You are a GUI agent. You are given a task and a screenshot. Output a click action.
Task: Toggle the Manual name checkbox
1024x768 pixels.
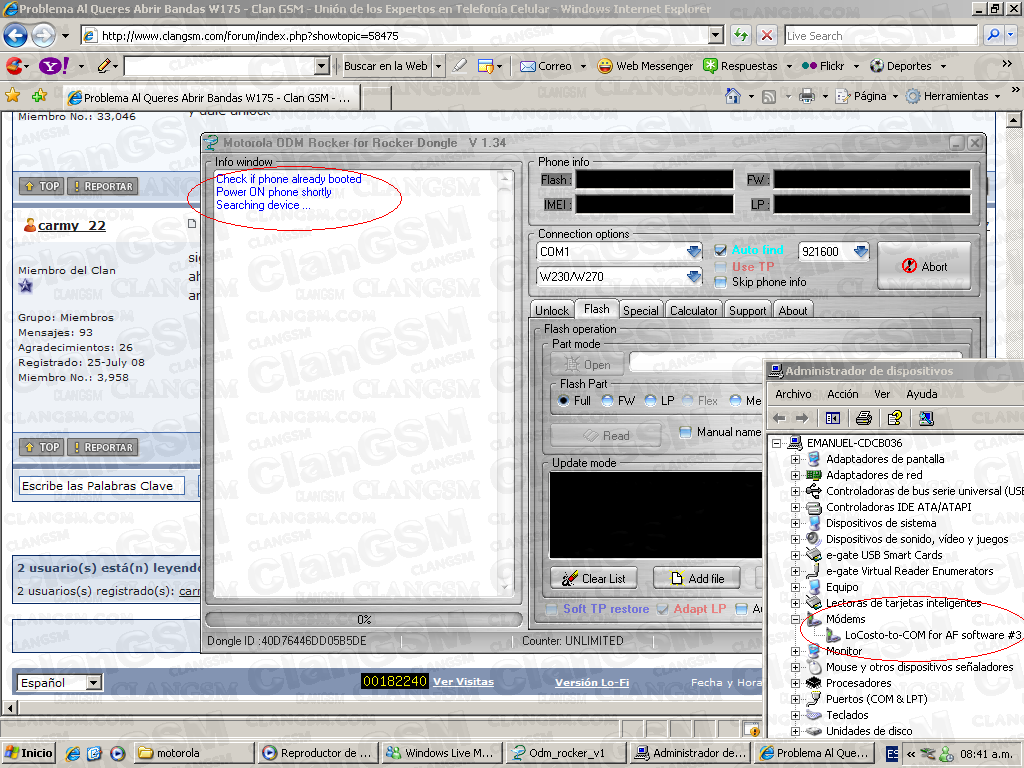(685, 432)
